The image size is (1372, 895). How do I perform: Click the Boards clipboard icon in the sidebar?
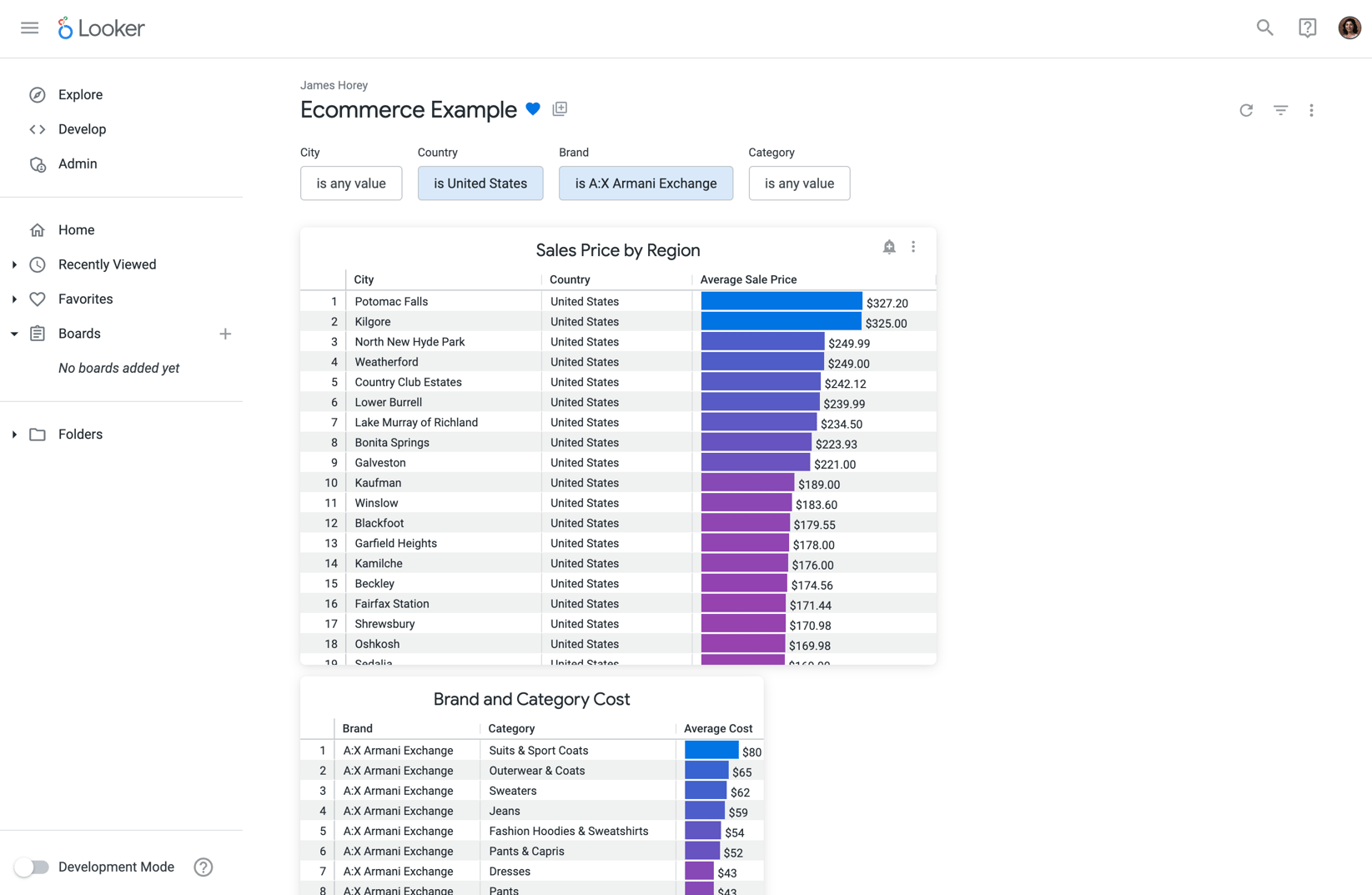pos(38,333)
